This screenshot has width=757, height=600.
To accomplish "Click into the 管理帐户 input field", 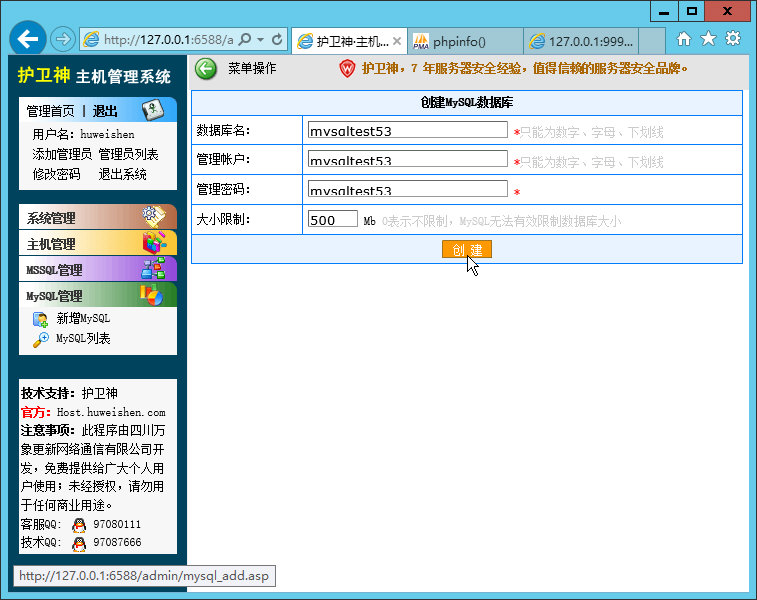I will pos(407,159).
